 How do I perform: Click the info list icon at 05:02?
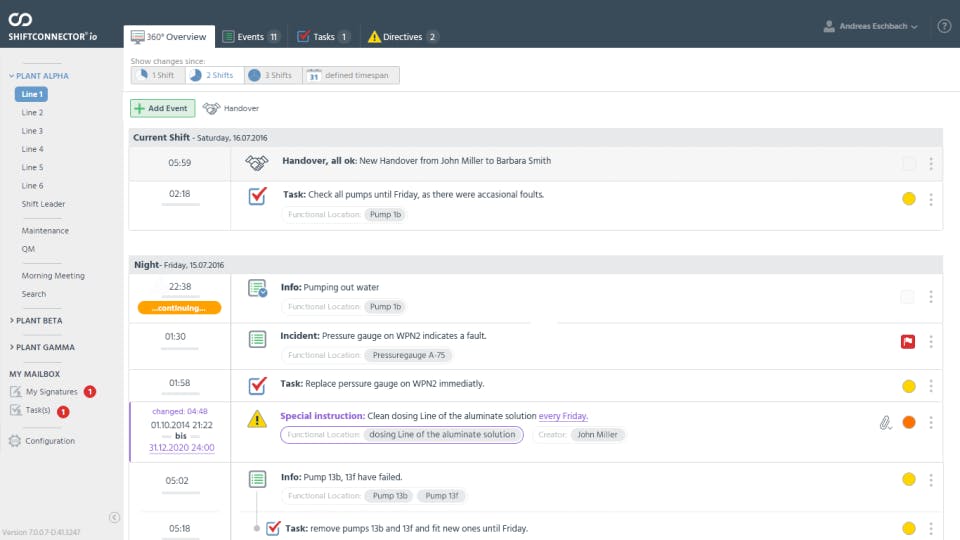pos(257,479)
